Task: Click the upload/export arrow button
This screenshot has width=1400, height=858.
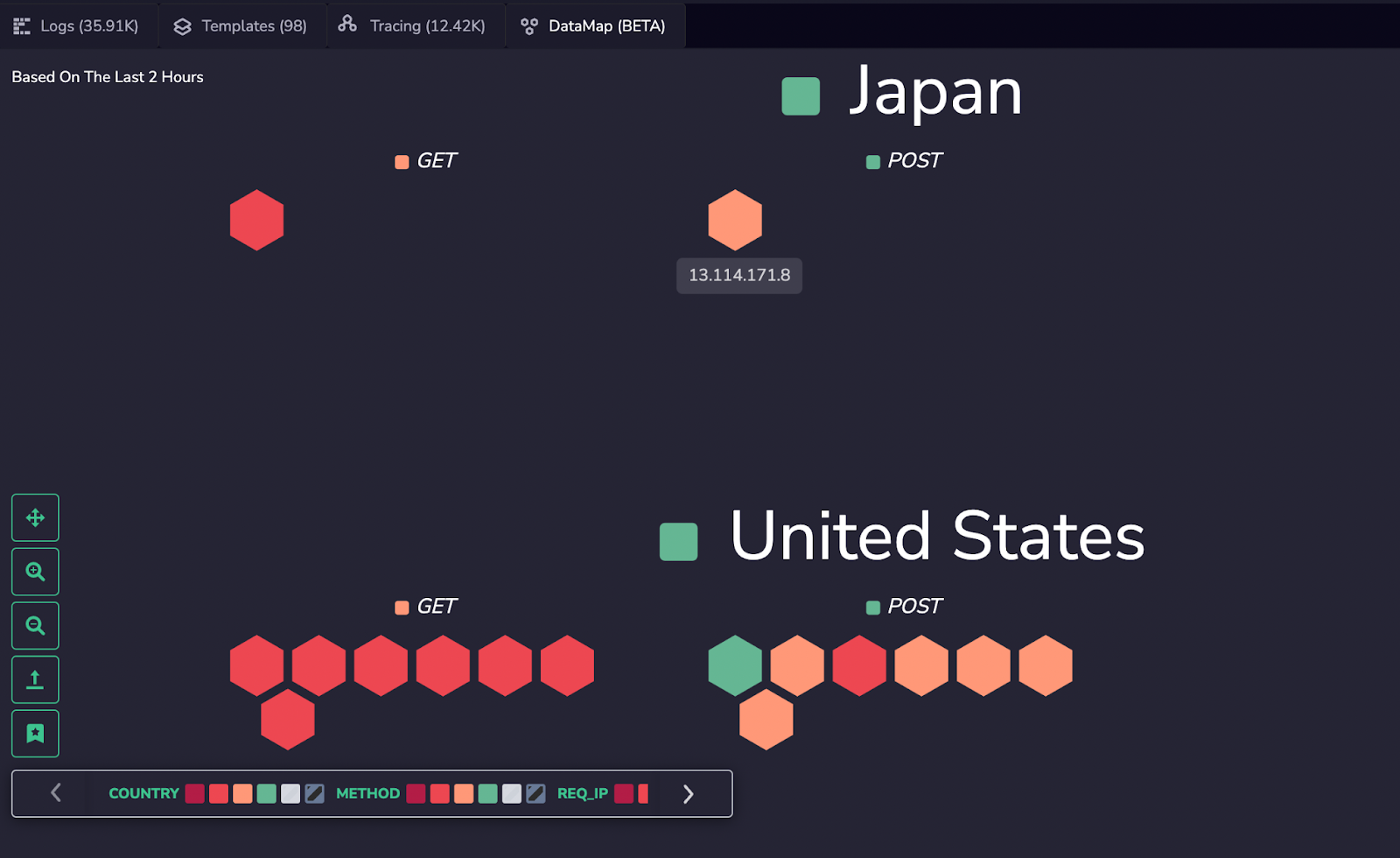Action: click(35, 679)
